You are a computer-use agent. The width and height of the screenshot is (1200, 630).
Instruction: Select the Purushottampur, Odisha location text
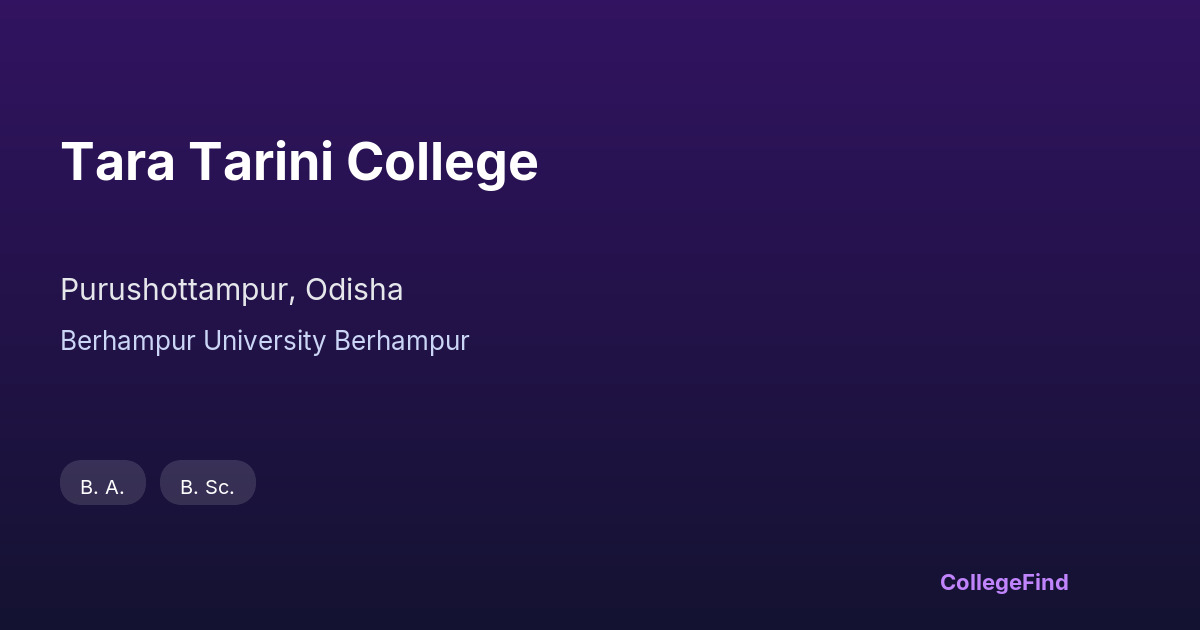pyautogui.click(x=231, y=290)
